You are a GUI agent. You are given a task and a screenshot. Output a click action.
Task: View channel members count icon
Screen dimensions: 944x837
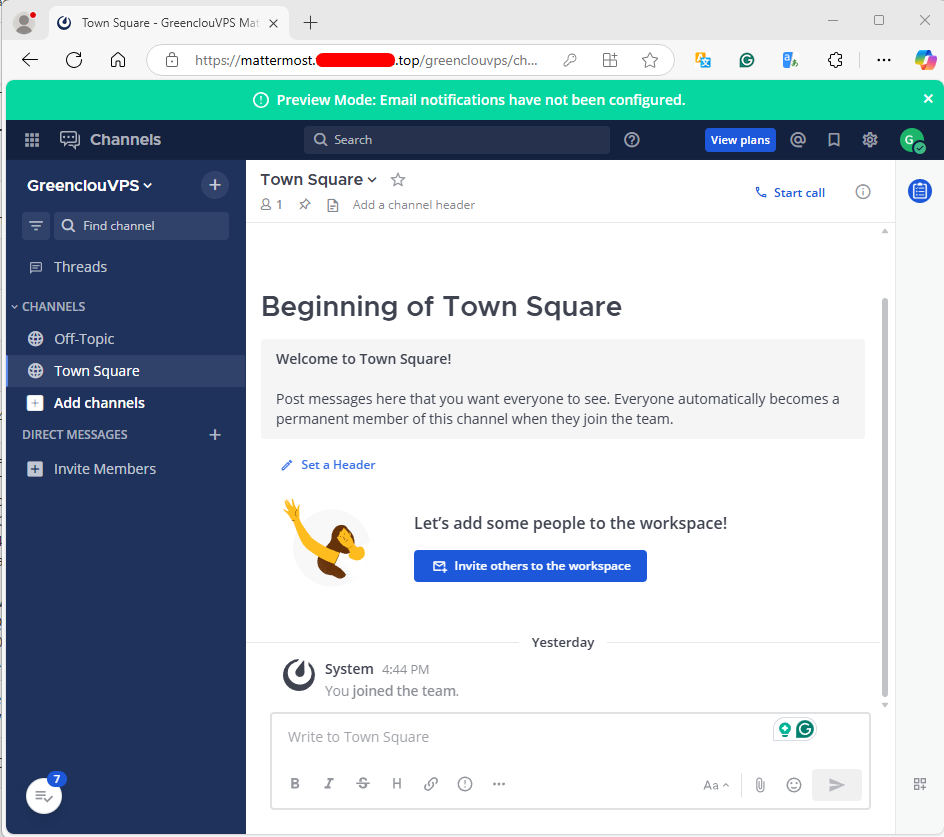click(x=272, y=205)
